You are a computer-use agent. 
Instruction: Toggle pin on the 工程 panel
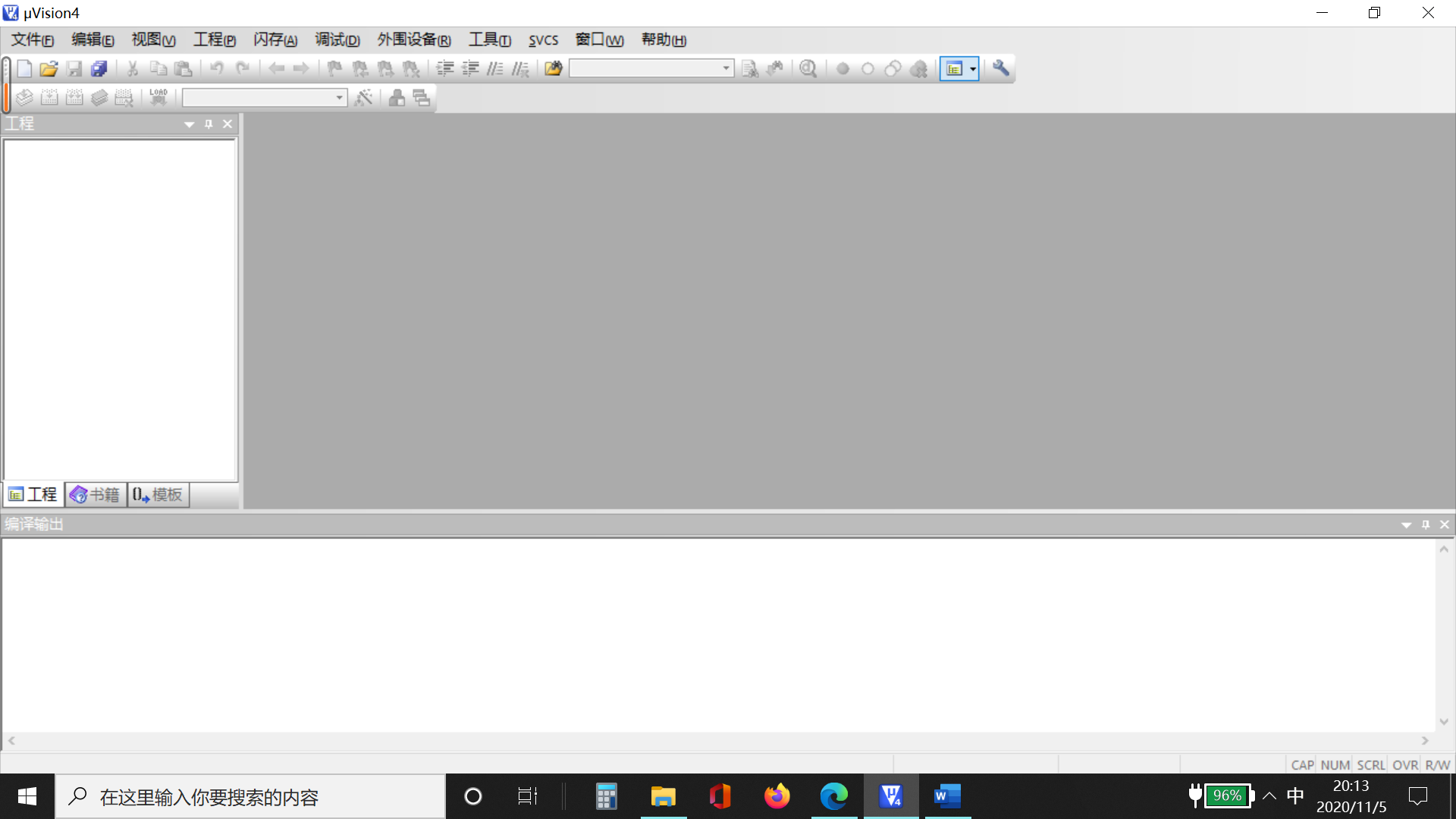[209, 124]
